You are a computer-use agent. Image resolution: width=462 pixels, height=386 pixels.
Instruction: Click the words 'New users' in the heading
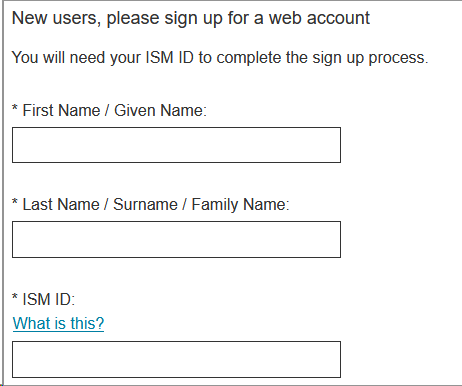[56, 18]
